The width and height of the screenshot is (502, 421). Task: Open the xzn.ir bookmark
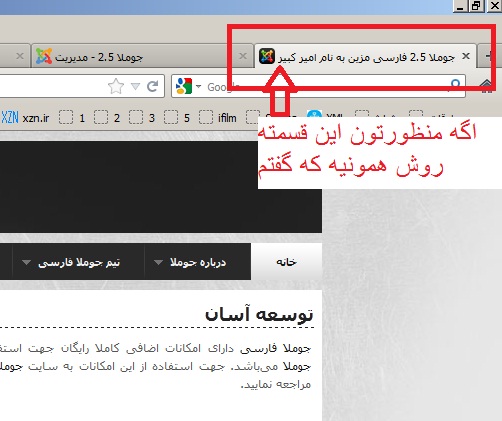pos(25,118)
